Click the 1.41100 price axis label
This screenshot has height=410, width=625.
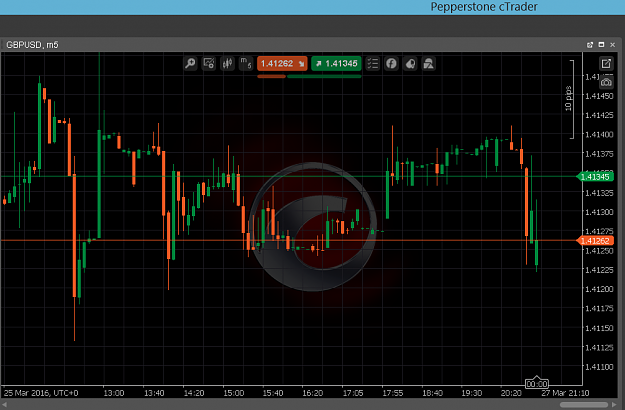pos(599,367)
